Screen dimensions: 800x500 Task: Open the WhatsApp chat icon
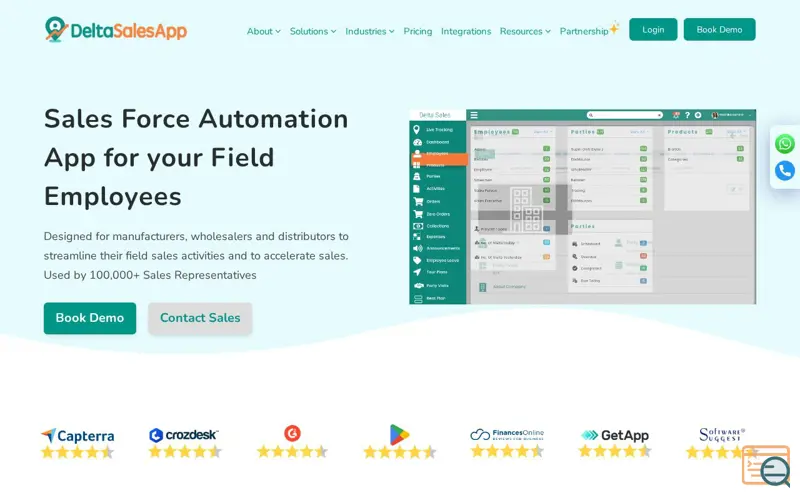[785, 143]
